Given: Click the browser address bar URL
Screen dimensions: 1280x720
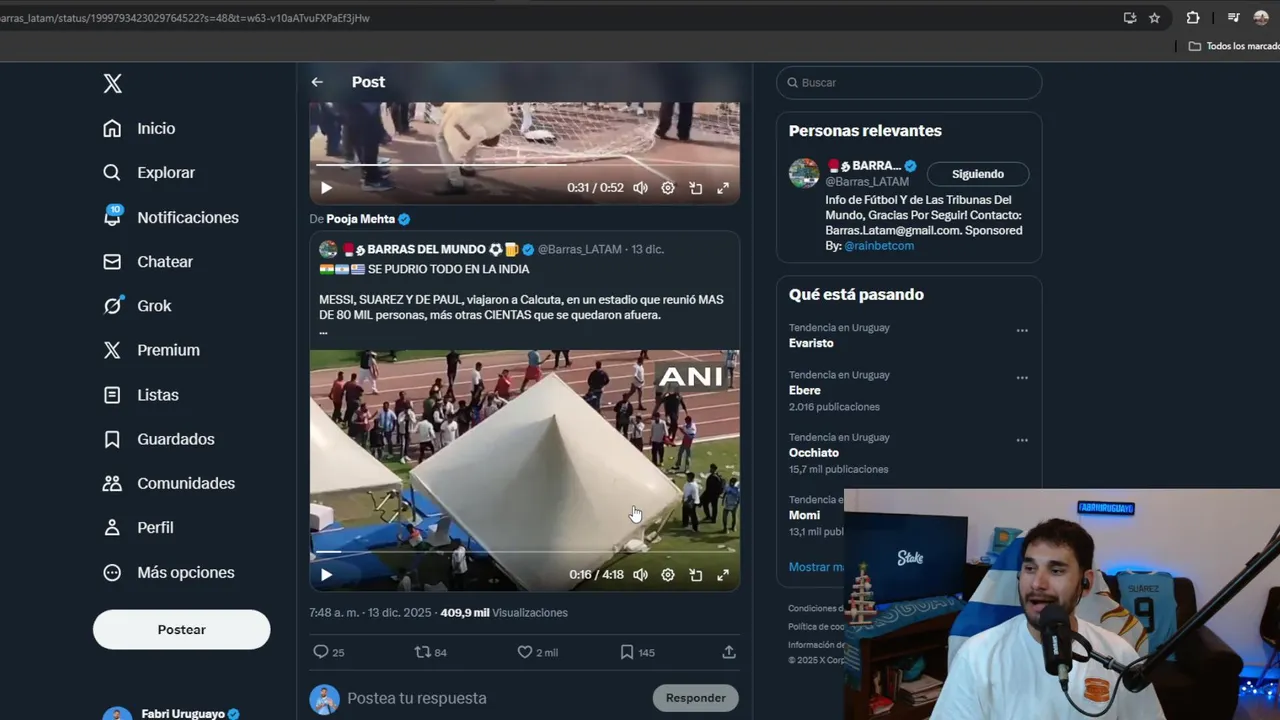Looking at the screenshot, I should [185, 18].
